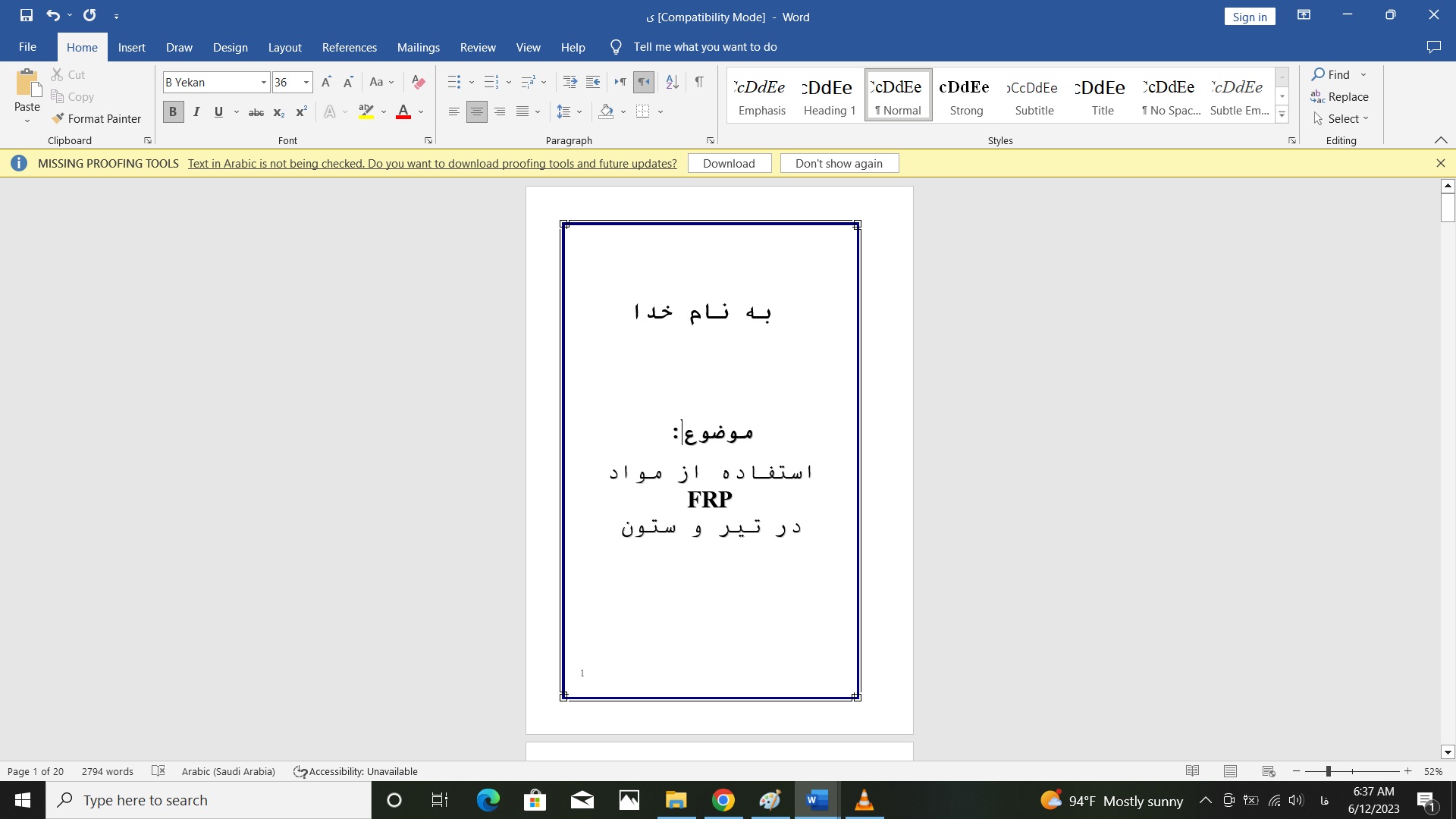Select the Format Painter tool
This screenshot has width=1456, height=819.
coord(96,118)
